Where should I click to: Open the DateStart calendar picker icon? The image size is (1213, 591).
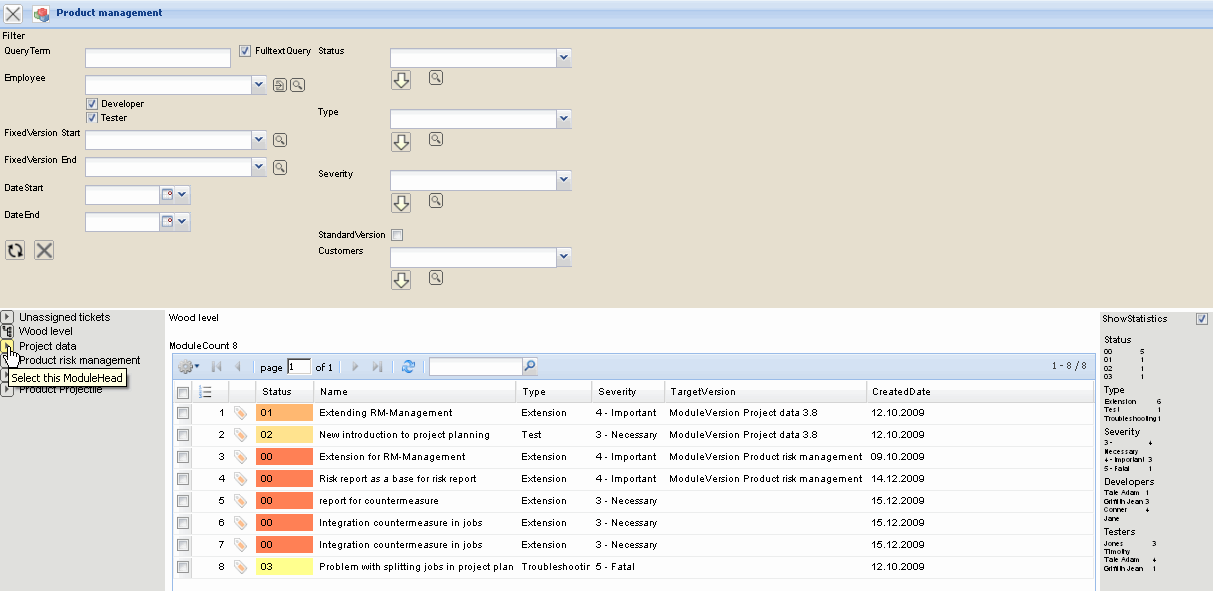168,194
